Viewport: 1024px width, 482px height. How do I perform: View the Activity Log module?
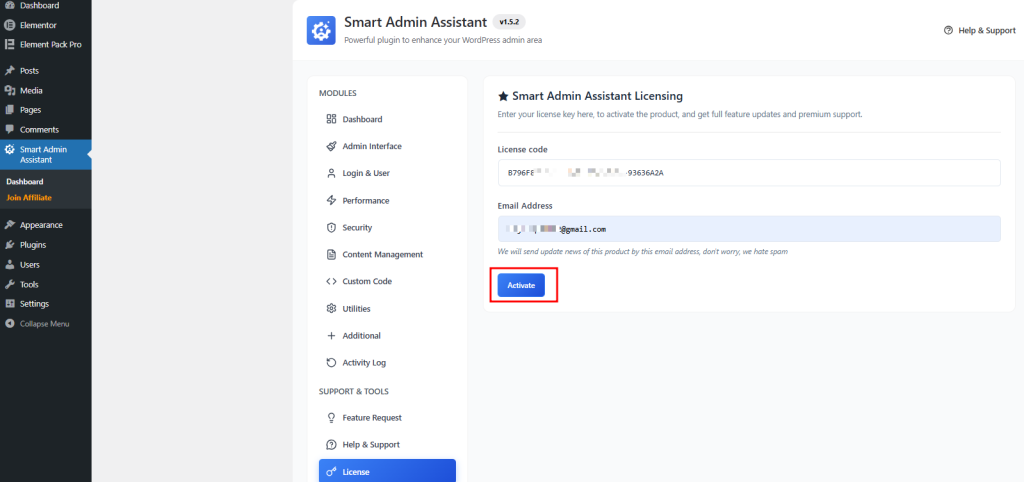(387, 362)
